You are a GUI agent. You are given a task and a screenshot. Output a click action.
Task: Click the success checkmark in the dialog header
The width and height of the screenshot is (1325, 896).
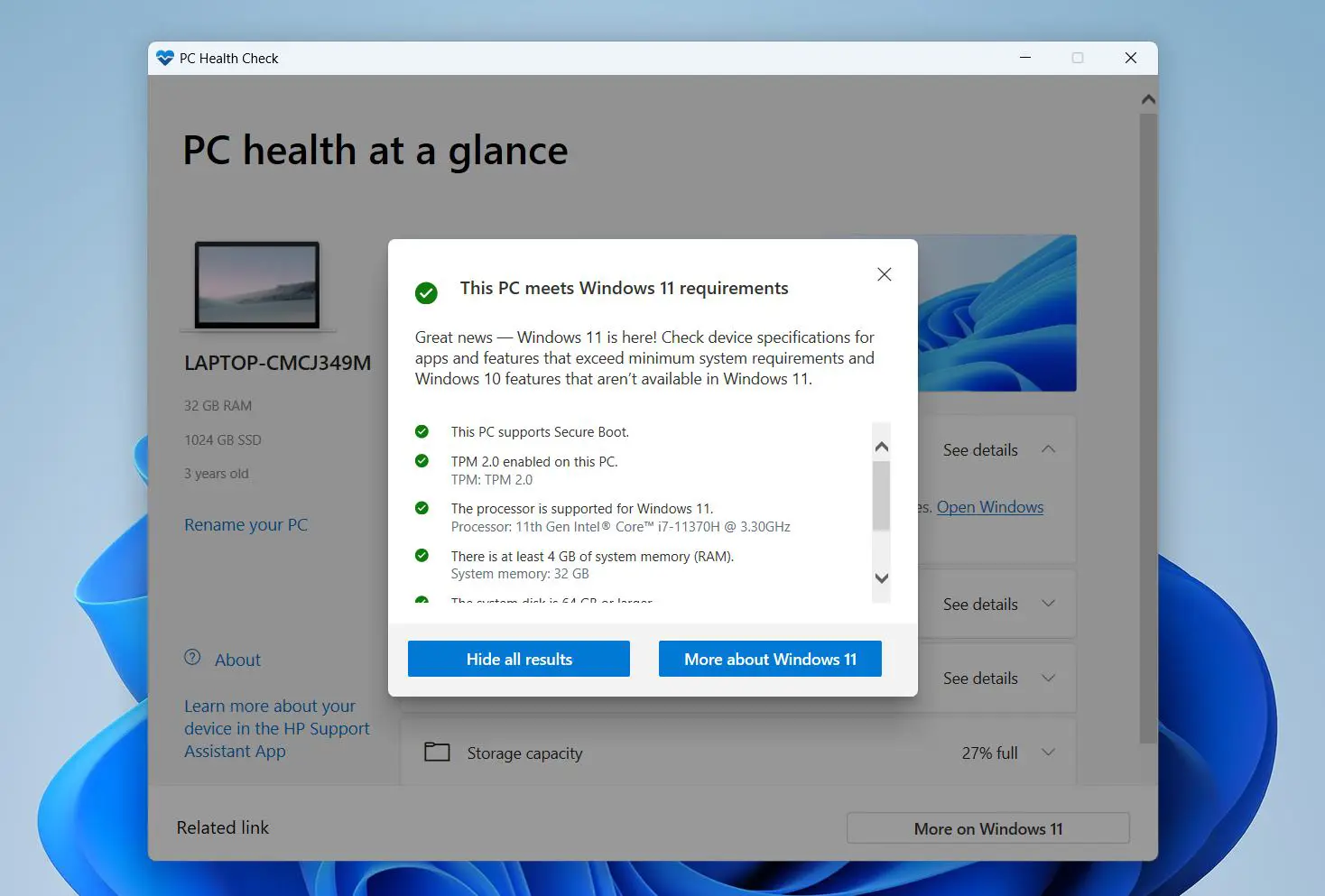point(426,292)
